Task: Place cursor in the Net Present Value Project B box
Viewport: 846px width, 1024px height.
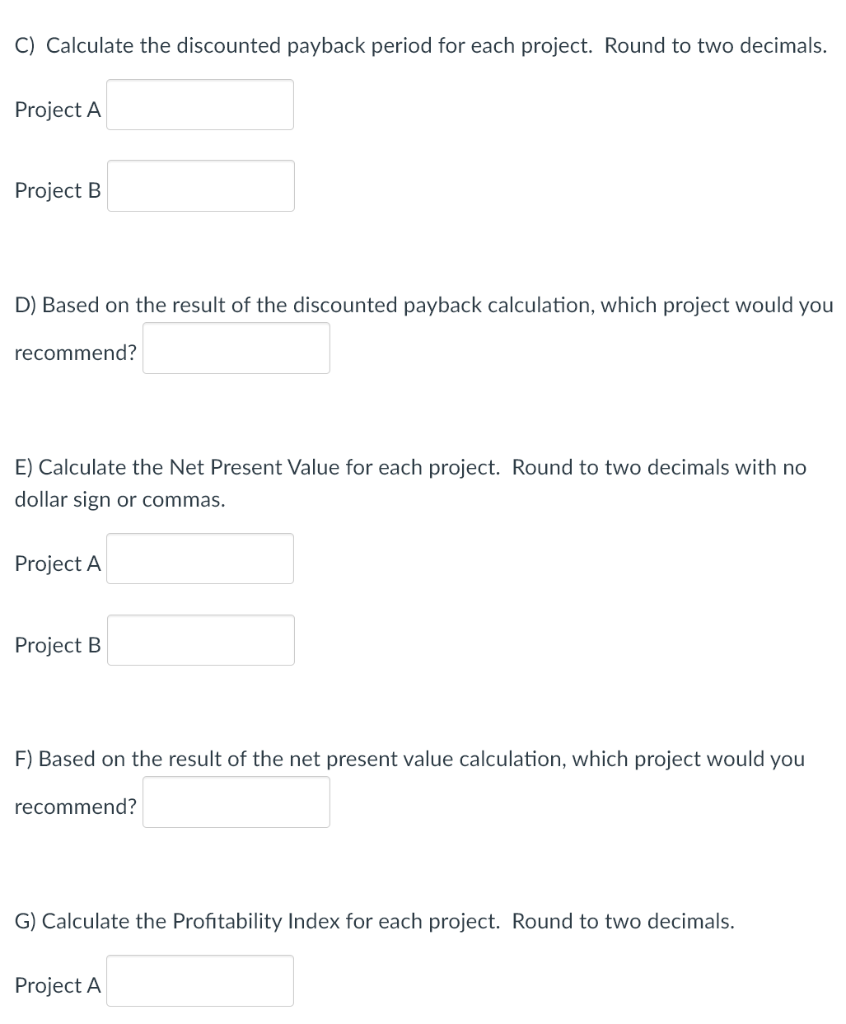Action: coord(199,640)
